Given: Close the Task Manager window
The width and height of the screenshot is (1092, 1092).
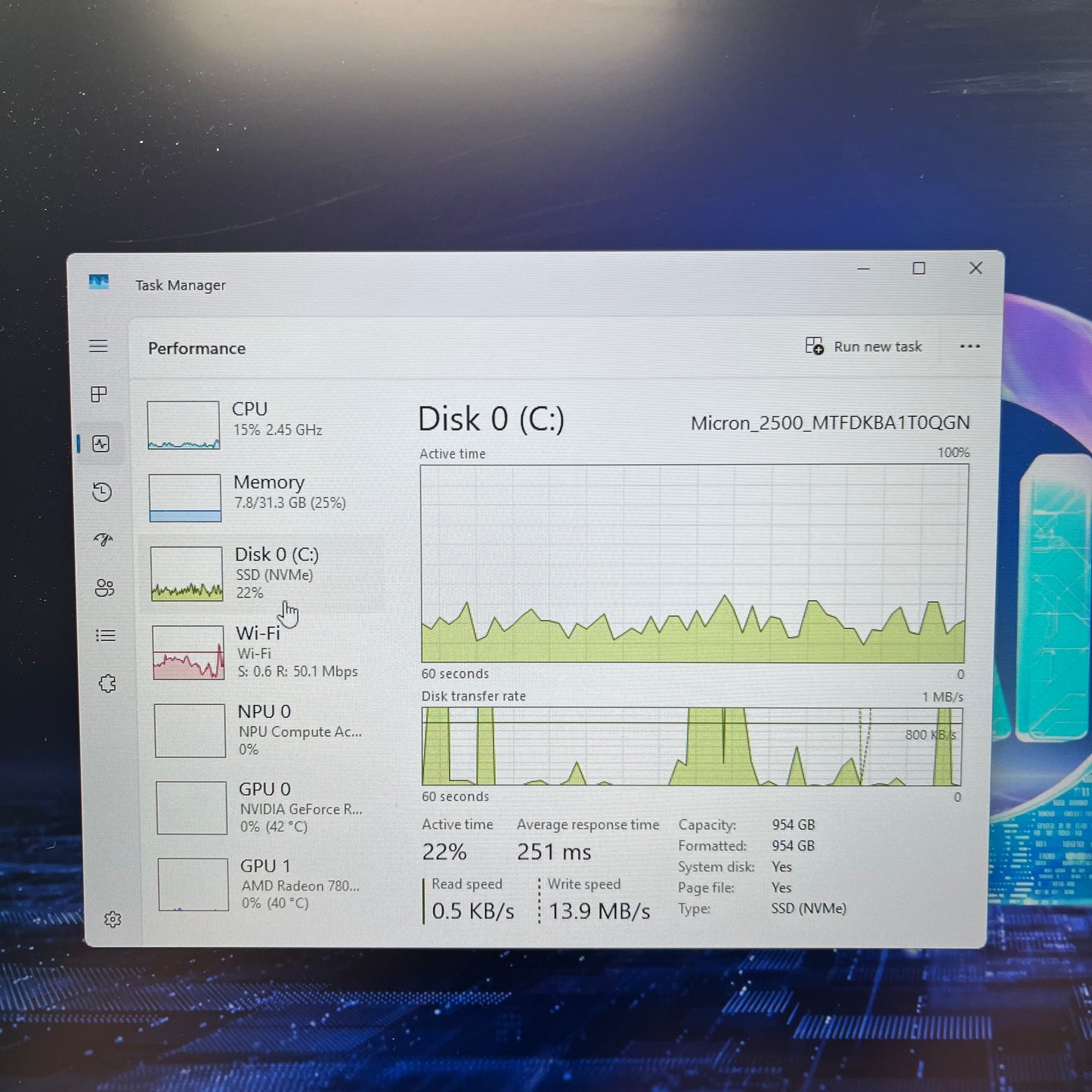Looking at the screenshot, I should (x=976, y=268).
